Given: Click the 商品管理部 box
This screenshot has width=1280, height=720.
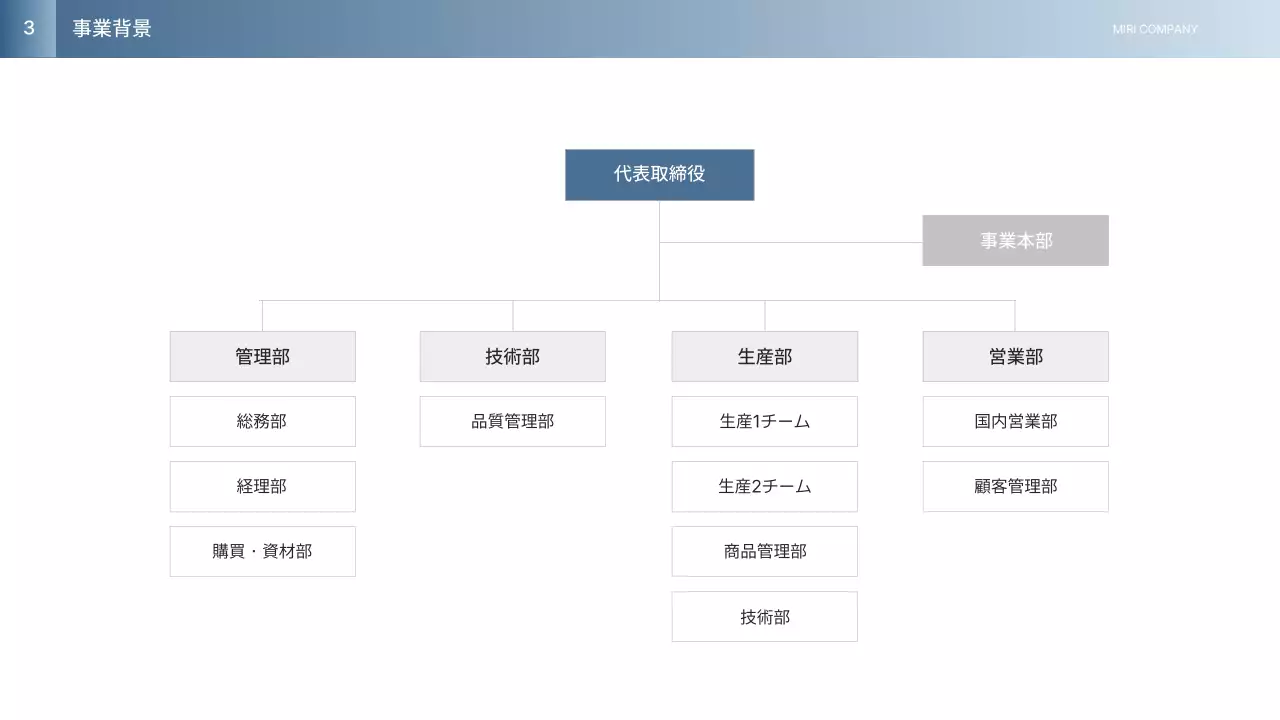Looking at the screenshot, I should [764, 551].
